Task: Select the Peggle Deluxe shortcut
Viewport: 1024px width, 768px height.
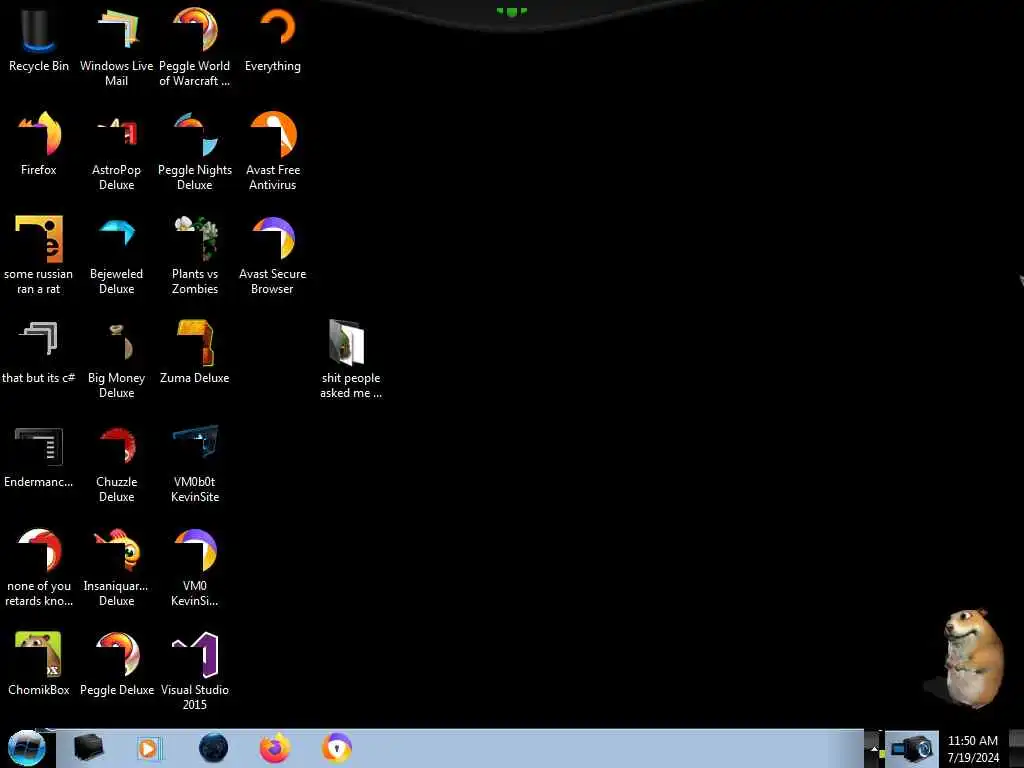Action: click(x=116, y=664)
